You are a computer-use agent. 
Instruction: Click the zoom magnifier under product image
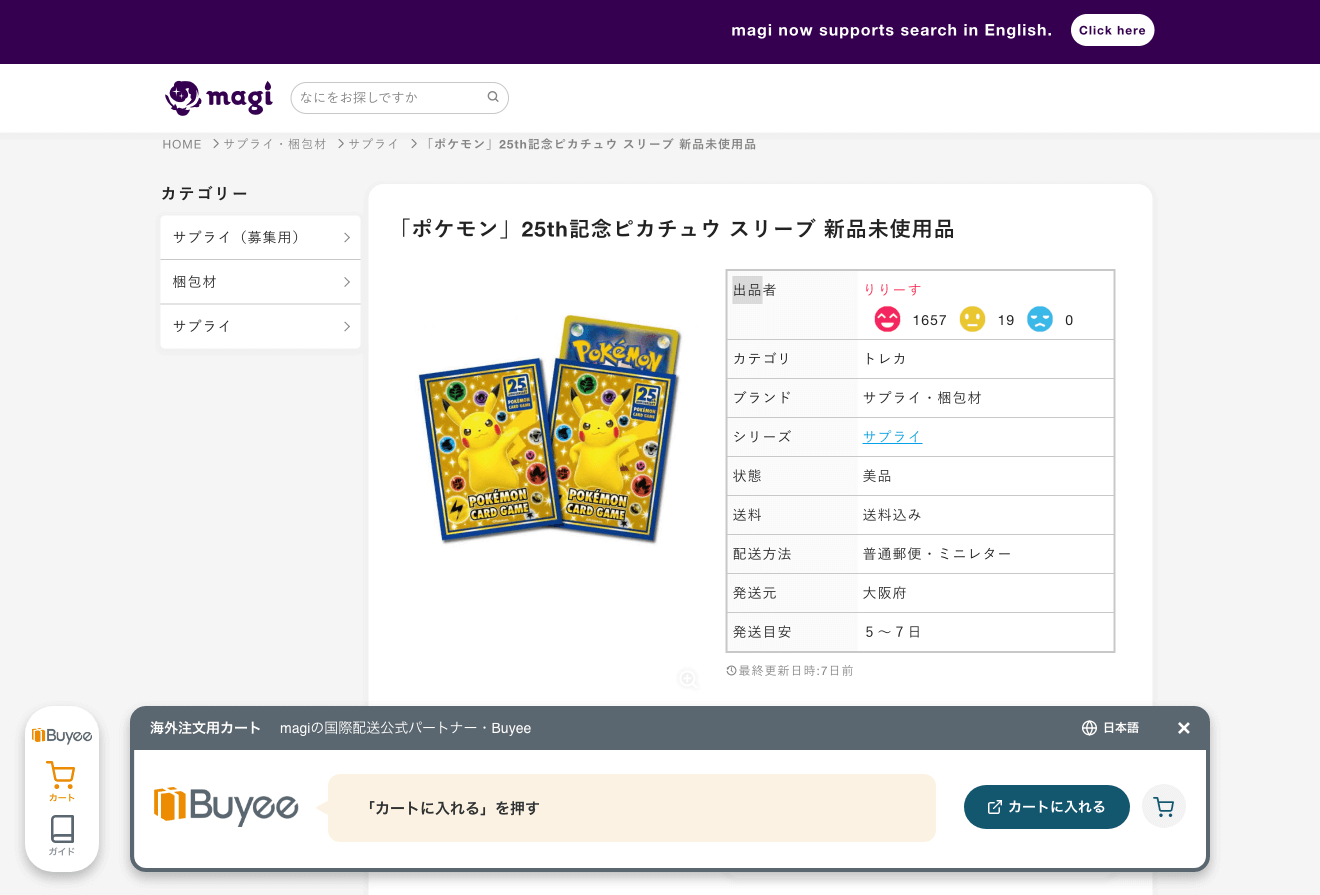(688, 680)
